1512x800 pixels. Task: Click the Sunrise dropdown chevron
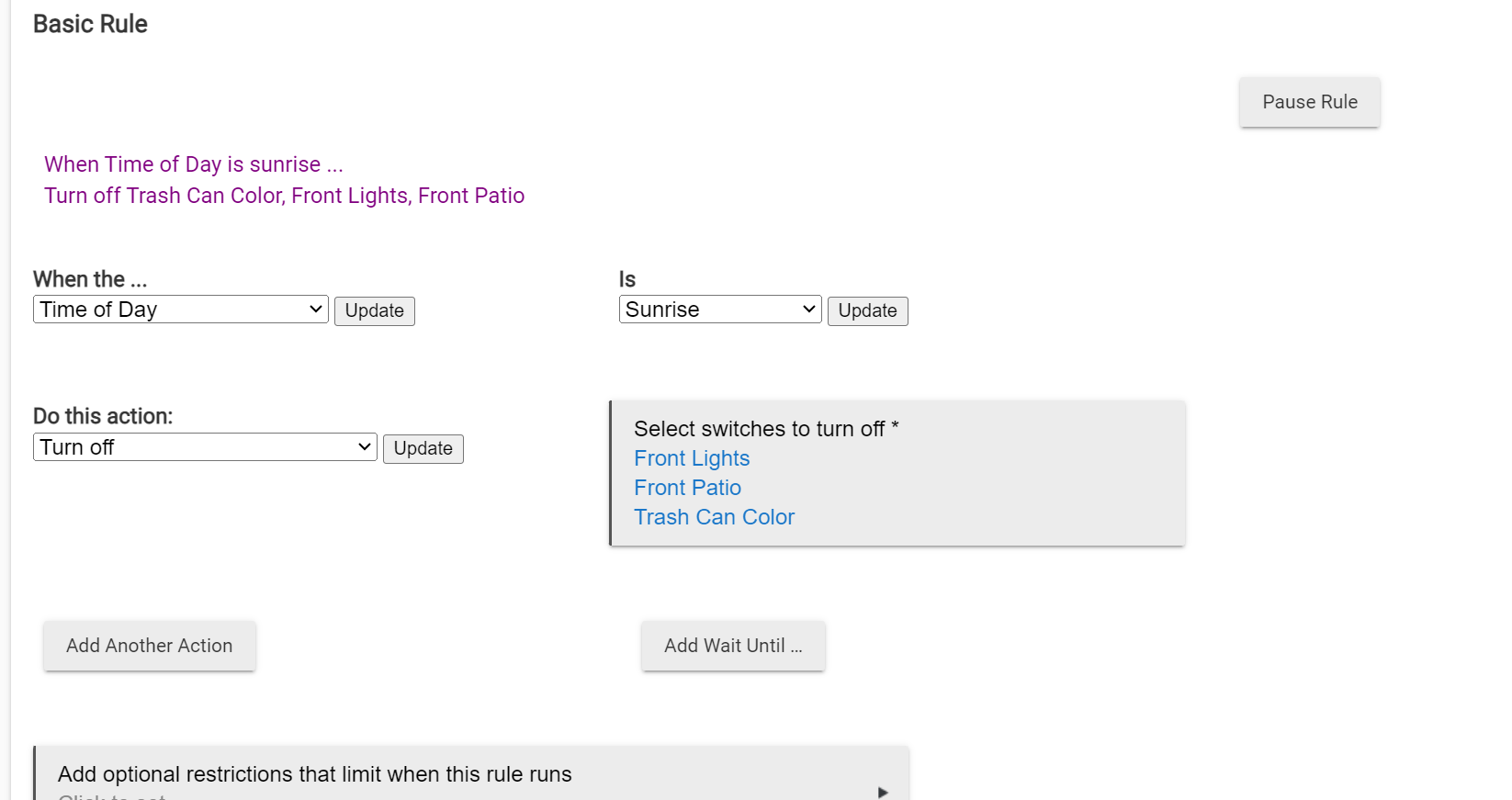tap(808, 310)
